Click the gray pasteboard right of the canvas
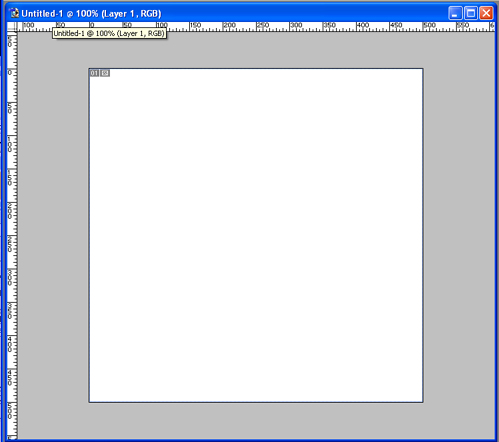Viewport: 499px width, 442px height. coord(459,235)
